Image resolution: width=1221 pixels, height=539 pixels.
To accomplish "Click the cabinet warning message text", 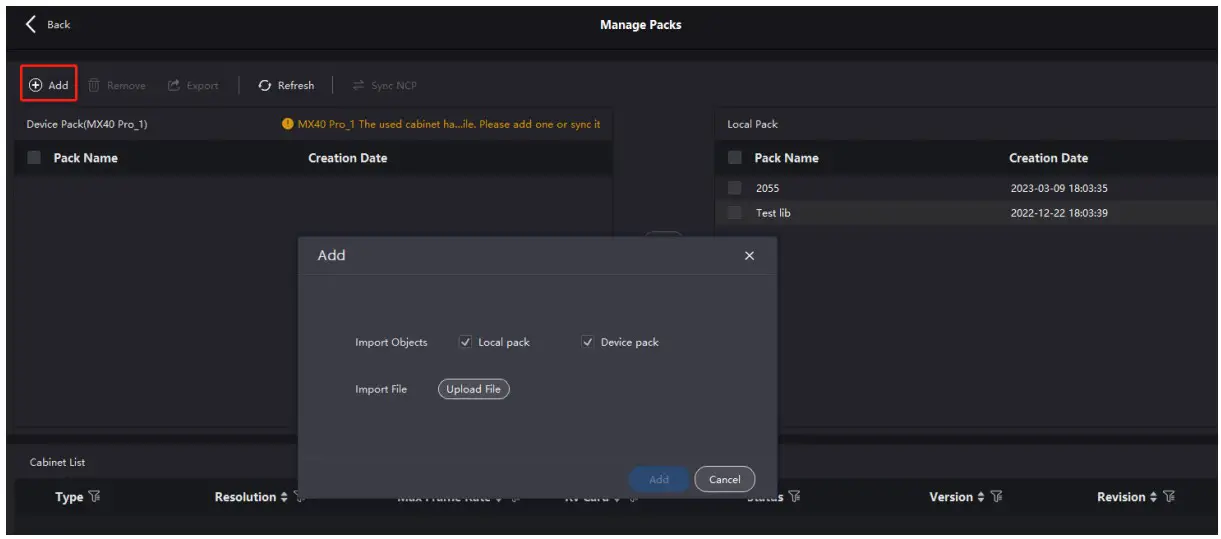I will (x=449, y=124).
